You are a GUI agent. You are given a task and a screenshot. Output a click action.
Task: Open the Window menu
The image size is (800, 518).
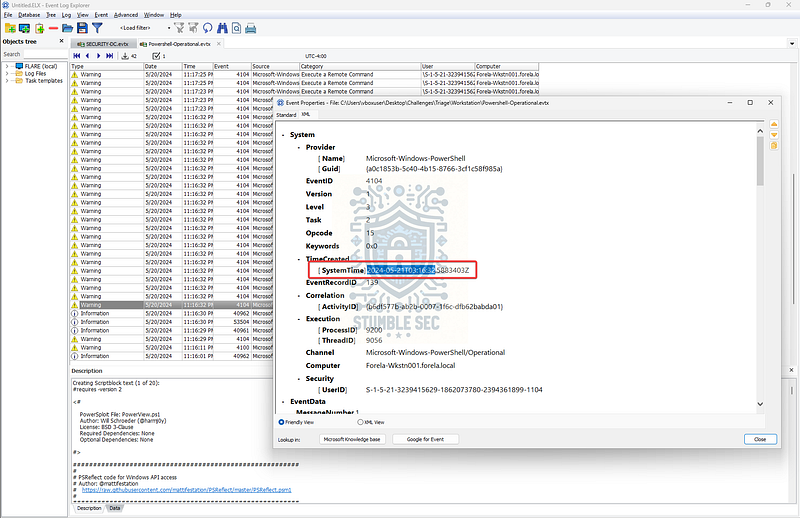[x=154, y=15]
